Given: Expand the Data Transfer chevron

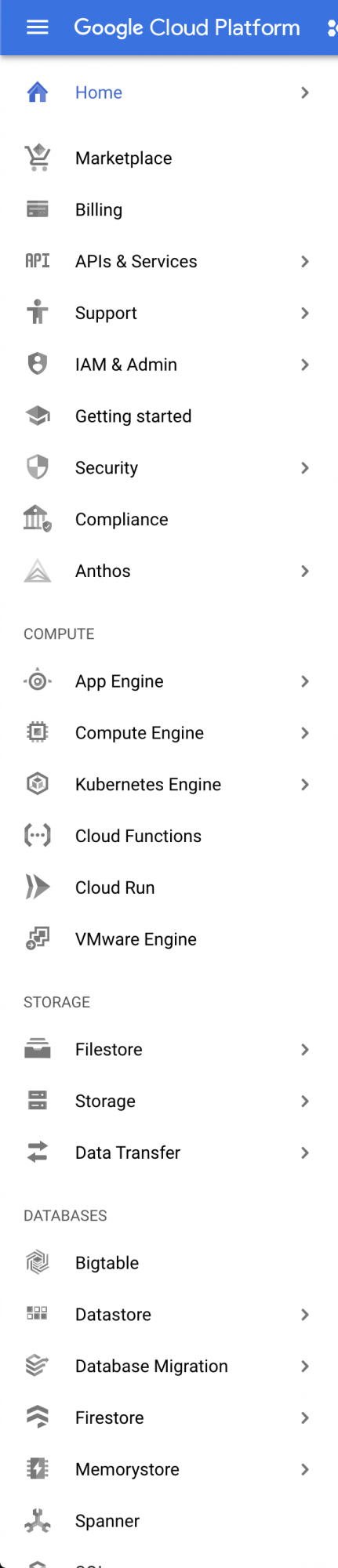Looking at the screenshot, I should 305,1152.
